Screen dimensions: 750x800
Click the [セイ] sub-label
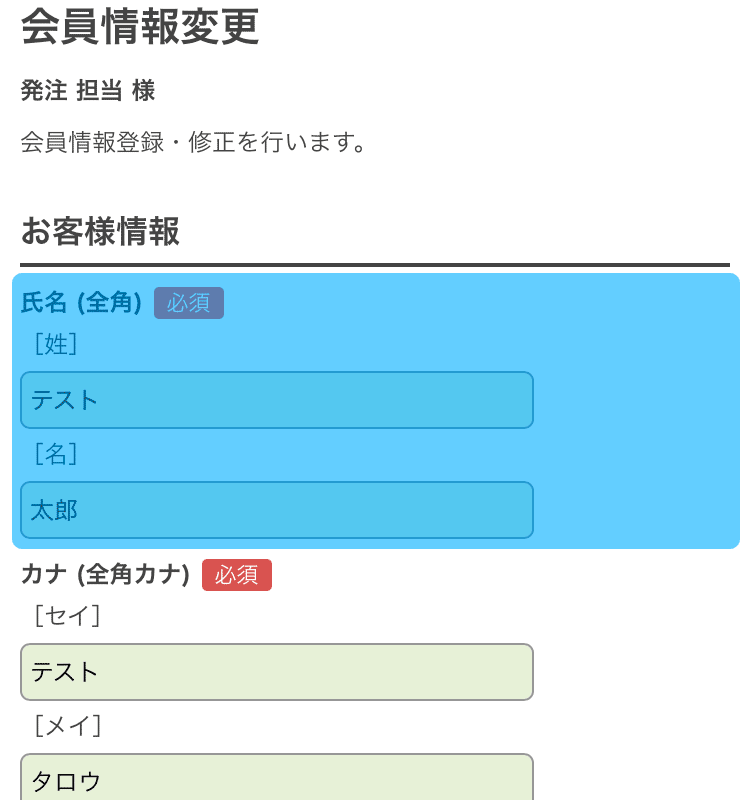coord(67,616)
